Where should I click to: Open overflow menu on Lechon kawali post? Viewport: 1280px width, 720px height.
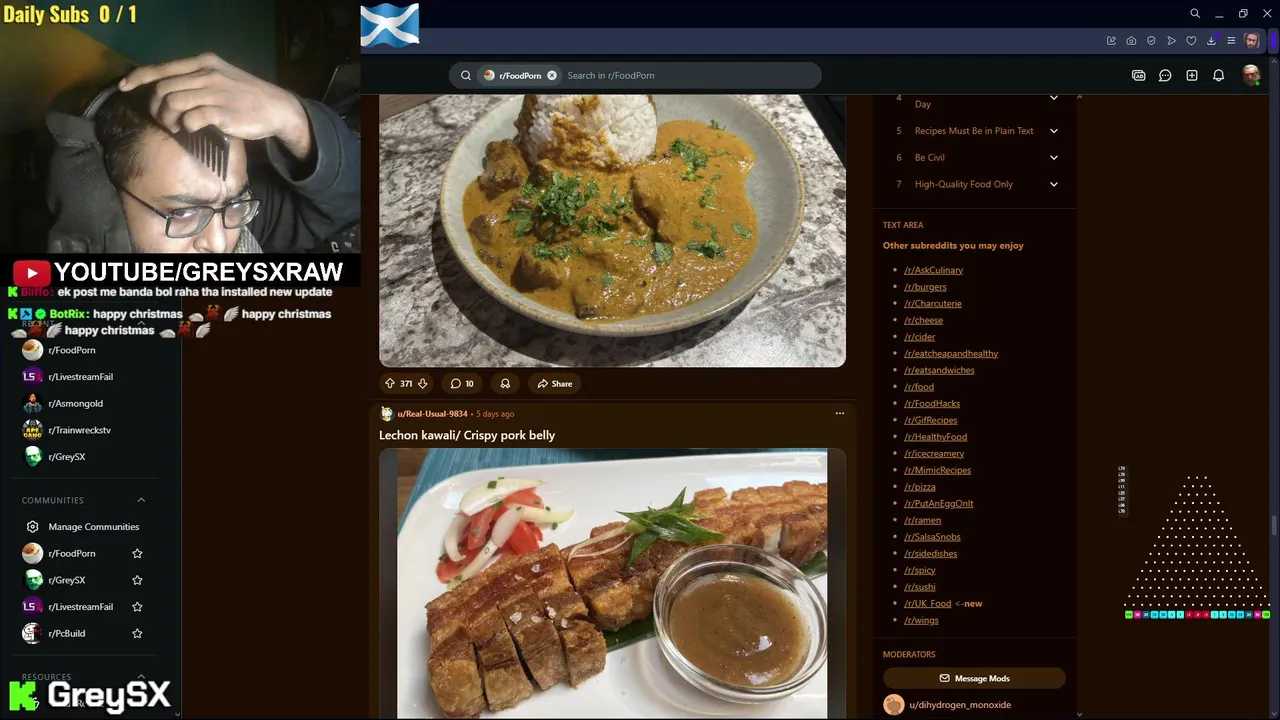[839, 413]
